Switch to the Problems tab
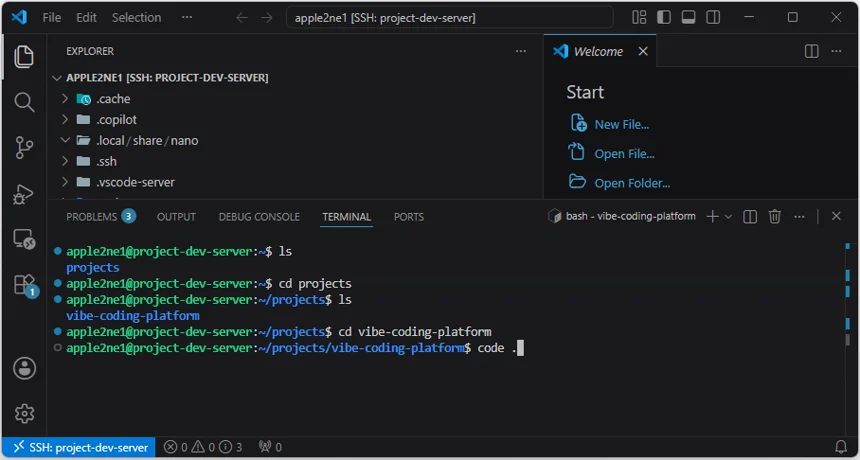The image size is (860, 460). tap(101, 217)
